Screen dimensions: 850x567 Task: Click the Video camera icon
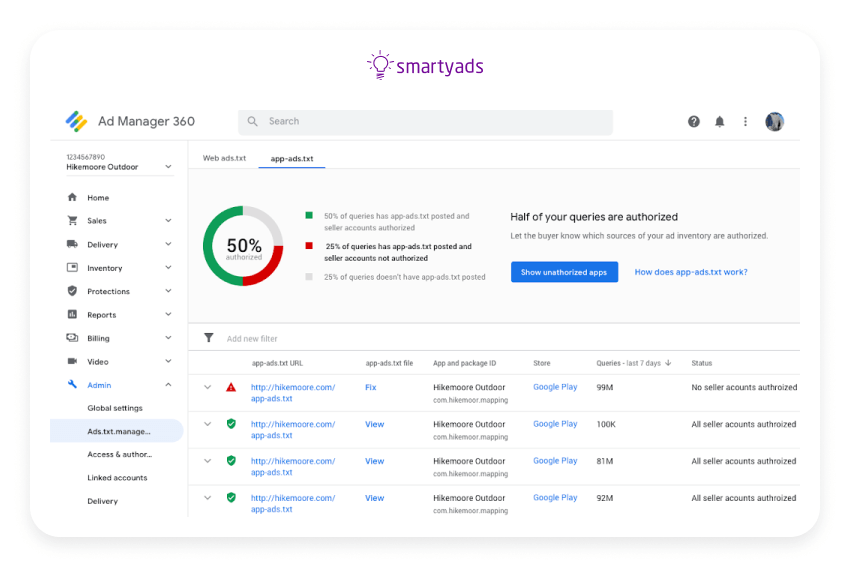click(x=72, y=361)
